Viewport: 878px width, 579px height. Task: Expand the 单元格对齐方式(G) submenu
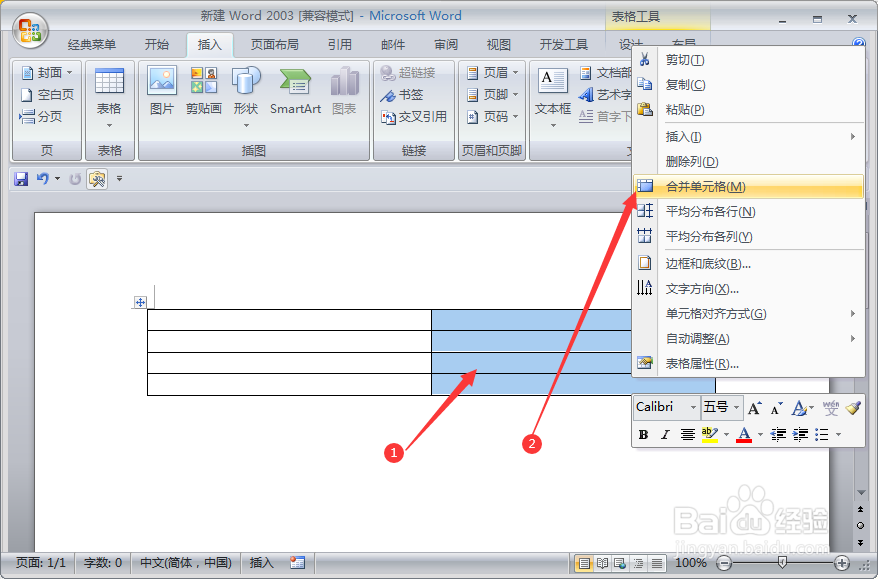(748, 314)
